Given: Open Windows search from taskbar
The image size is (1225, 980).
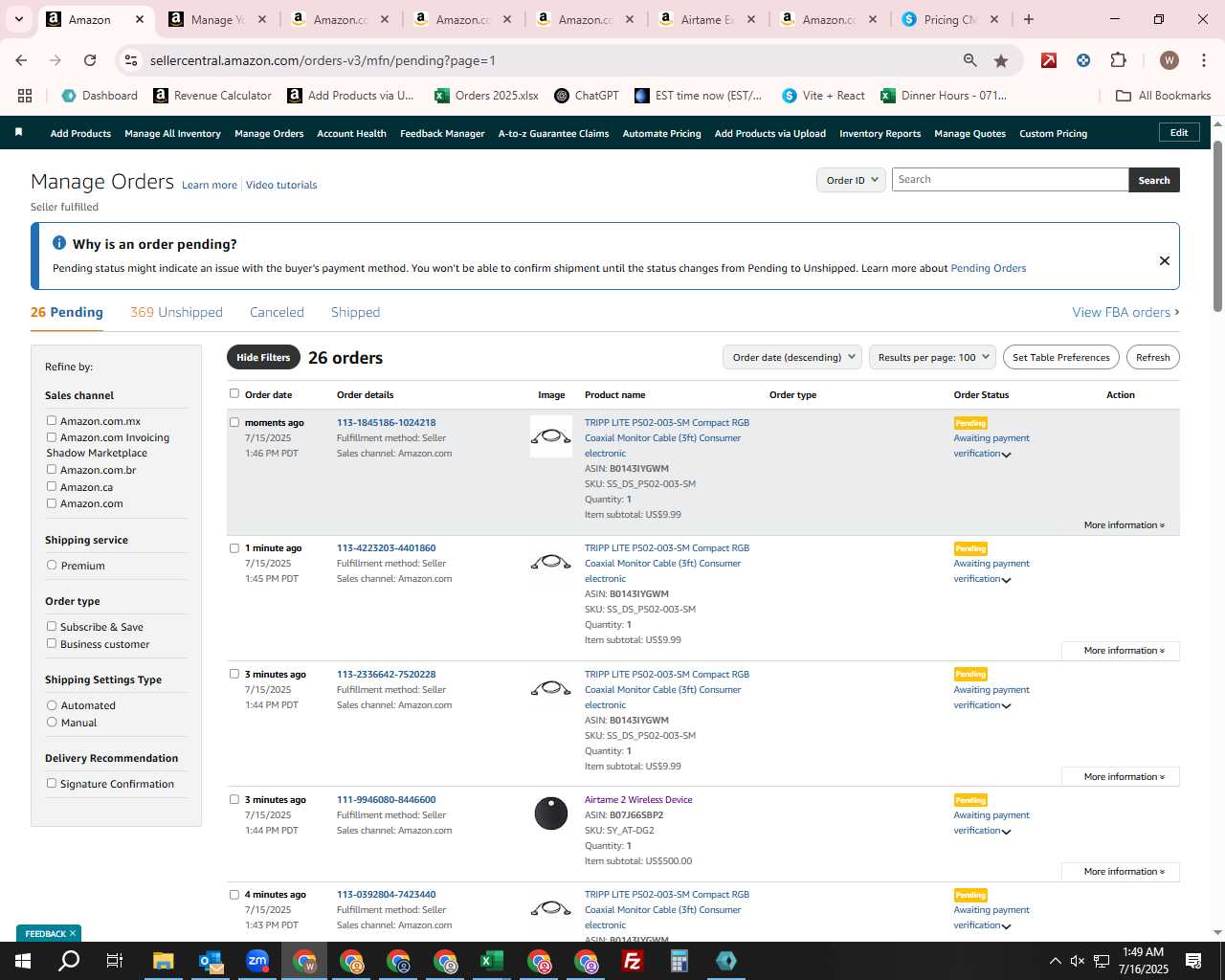Looking at the screenshot, I should pyautogui.click(x=69, y=961).
